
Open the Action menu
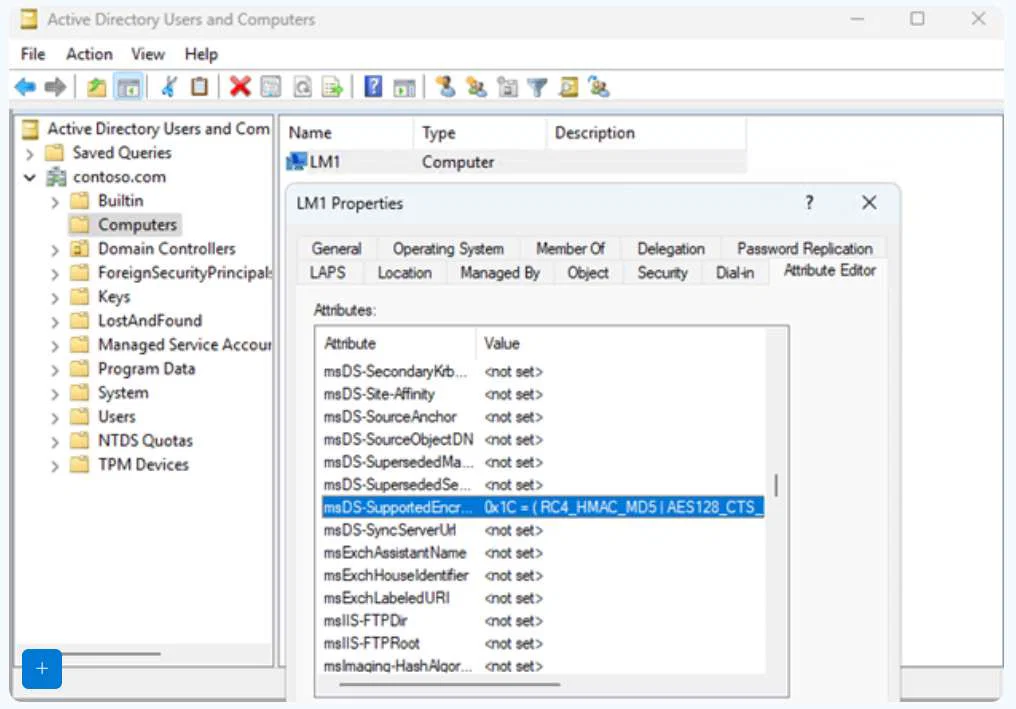(89, 54)
